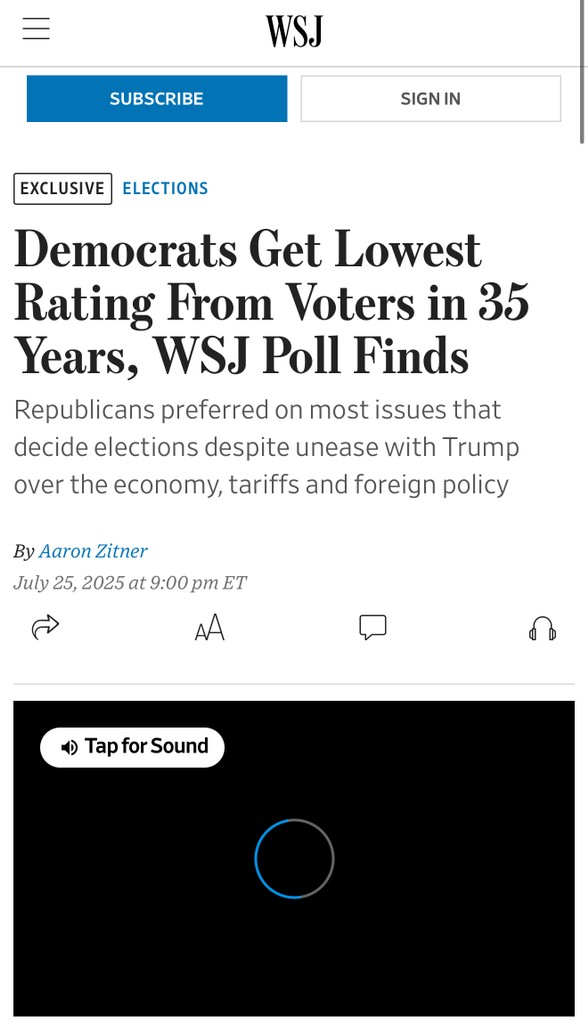Screen dimensions: 588x1024
Task: Click the Democrats Get Lowest Rating headline
Action: pos(271,302)
